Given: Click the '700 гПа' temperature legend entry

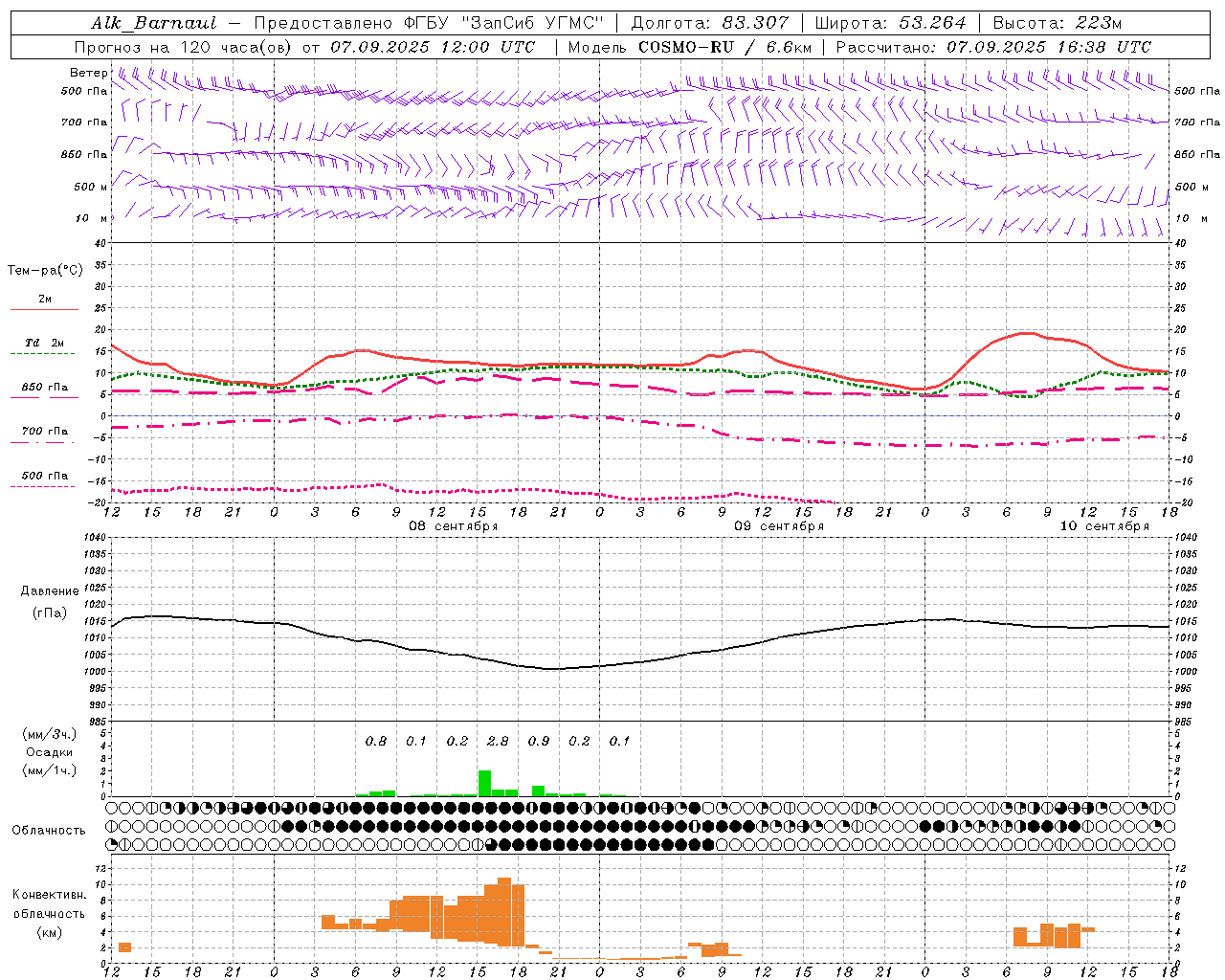Looking at the screenshot, I should pos(45,431).
